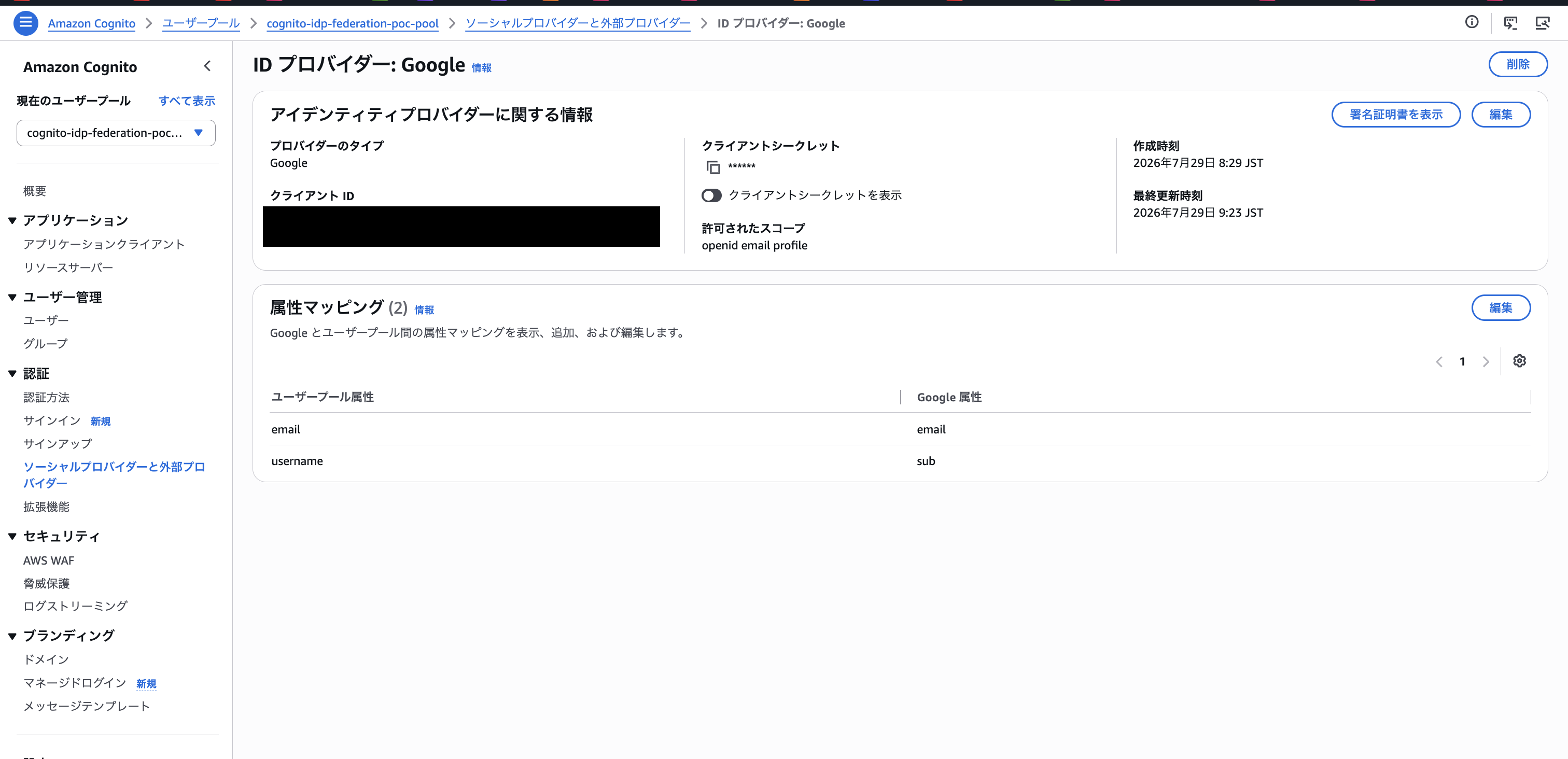Open ログストリーミング page

(76, 606)
